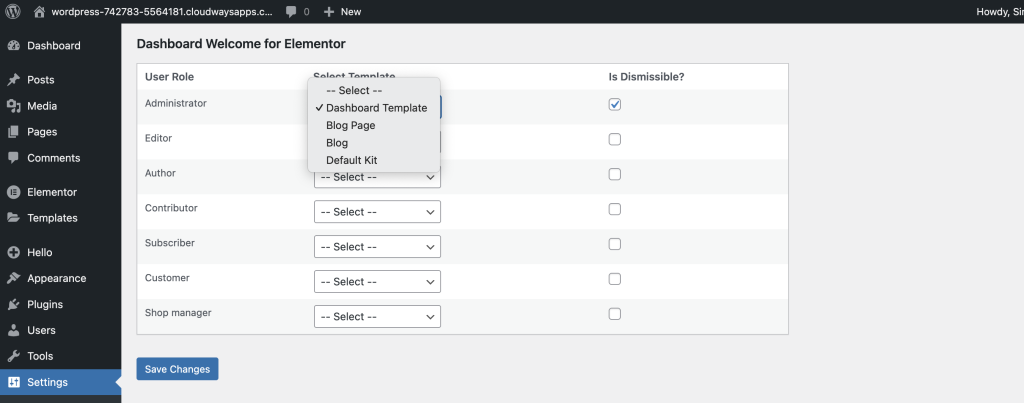Click the site home icon in admin bar
1024x403 pixels.
pyautogui.click(x=39, y=12)
